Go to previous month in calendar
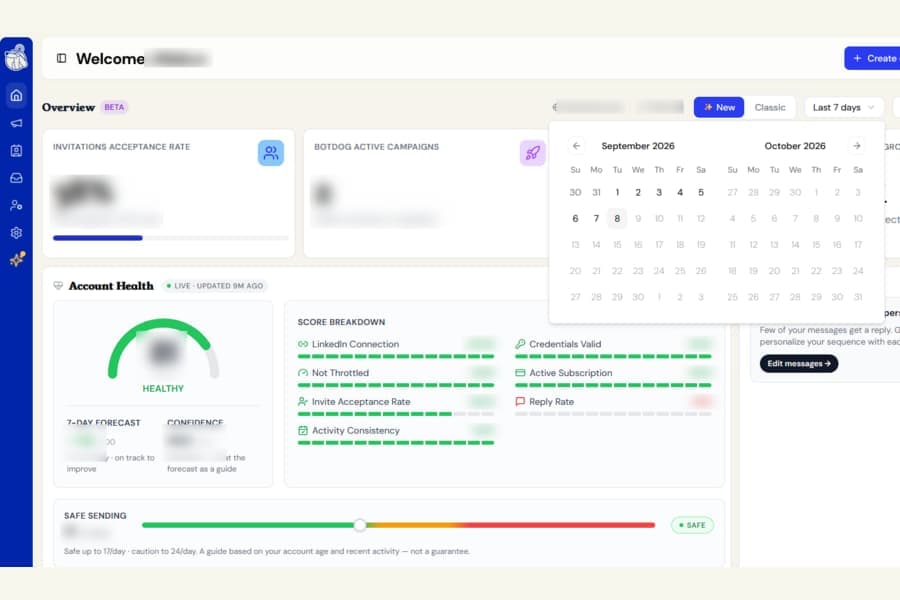Screen dimensions: 900x600 click(x=576, y=146)
